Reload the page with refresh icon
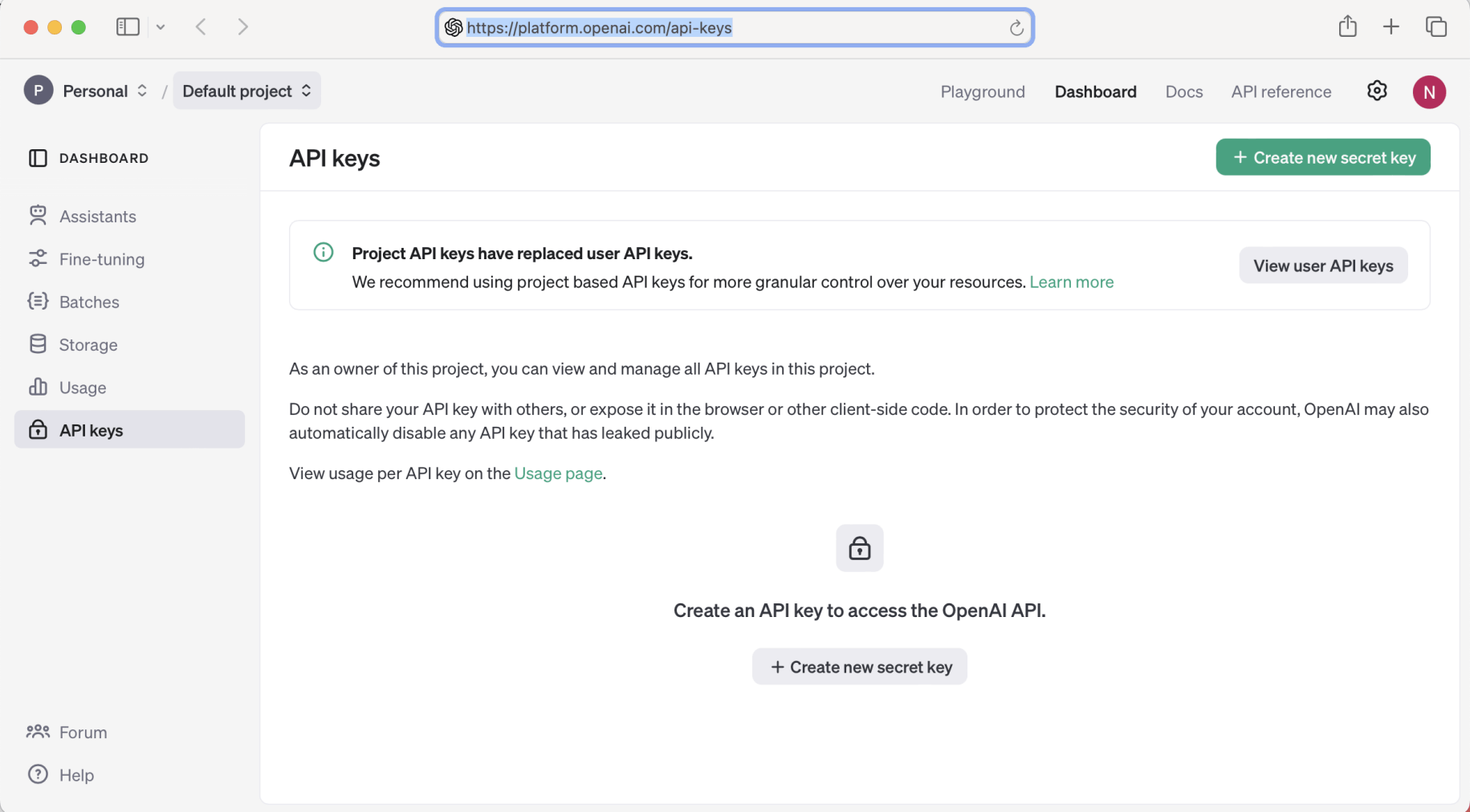 1016,28
